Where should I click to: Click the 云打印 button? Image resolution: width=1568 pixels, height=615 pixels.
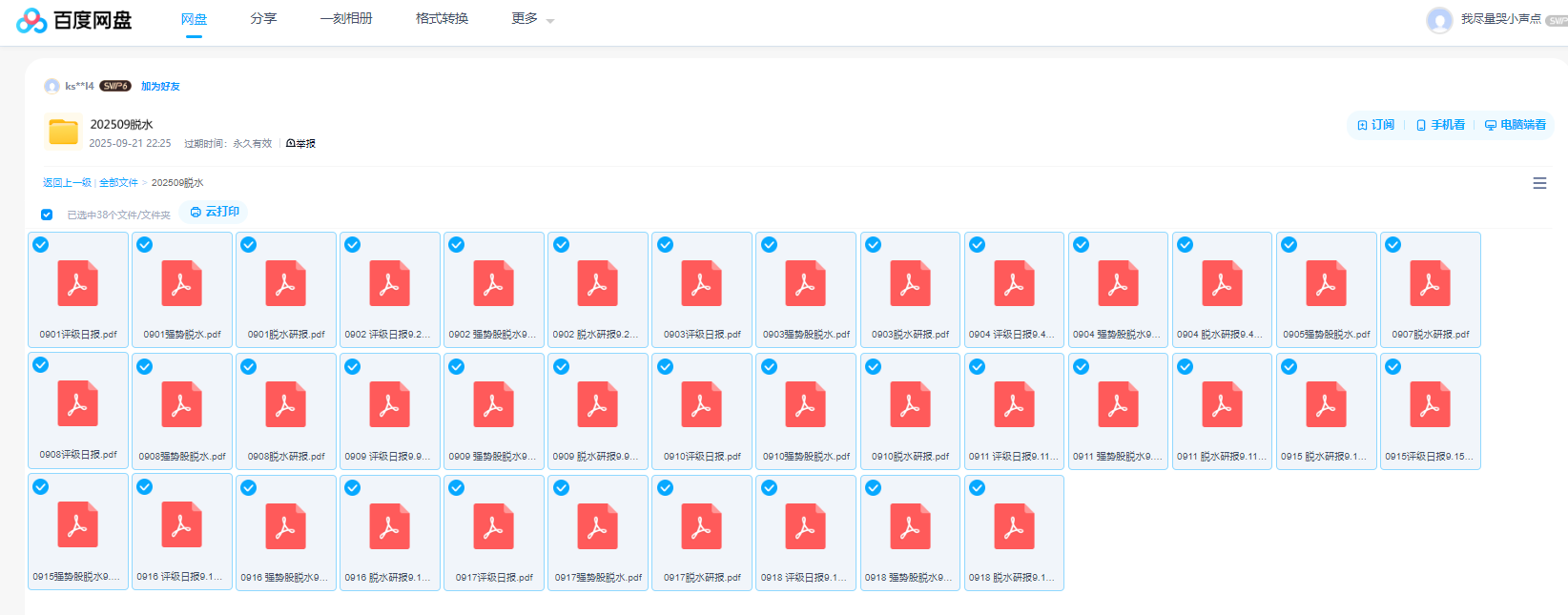pyautogui.click(x=215, y=212)
